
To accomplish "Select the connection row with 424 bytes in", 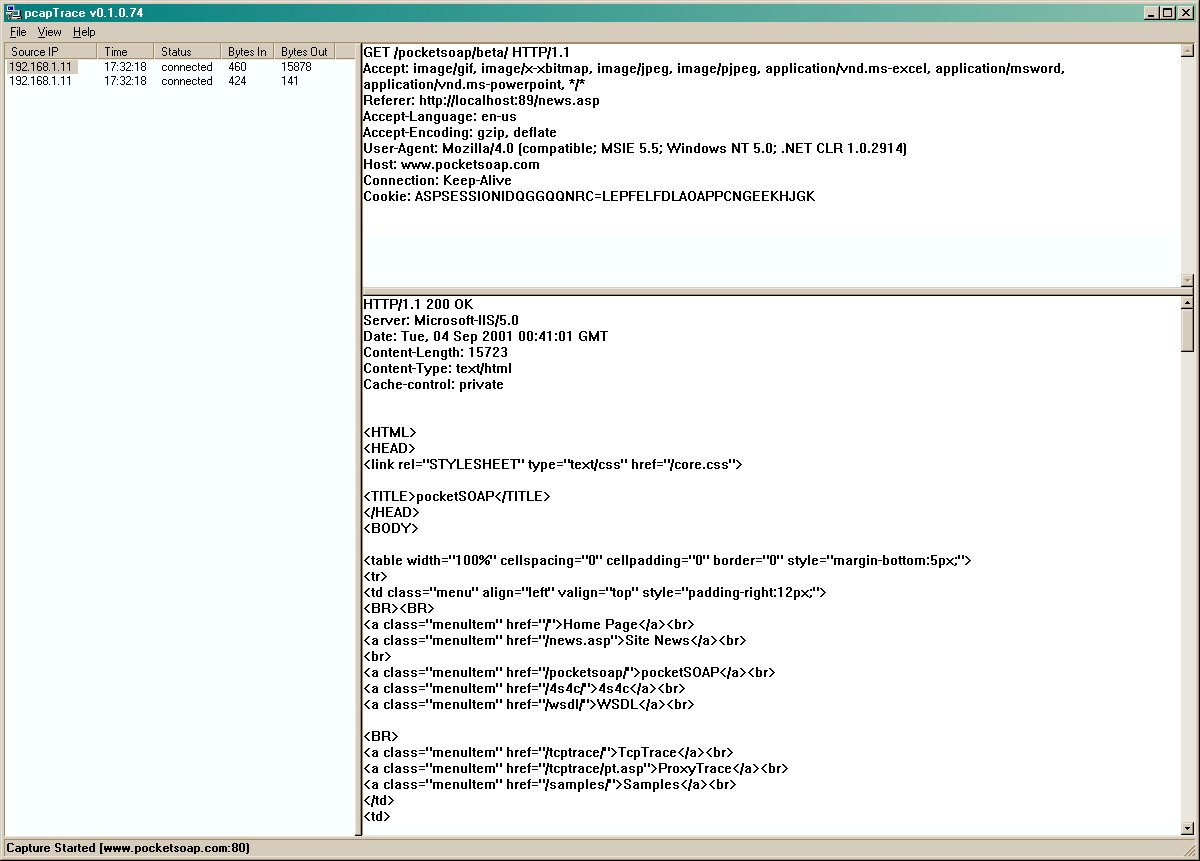I will tap(180, 81).
